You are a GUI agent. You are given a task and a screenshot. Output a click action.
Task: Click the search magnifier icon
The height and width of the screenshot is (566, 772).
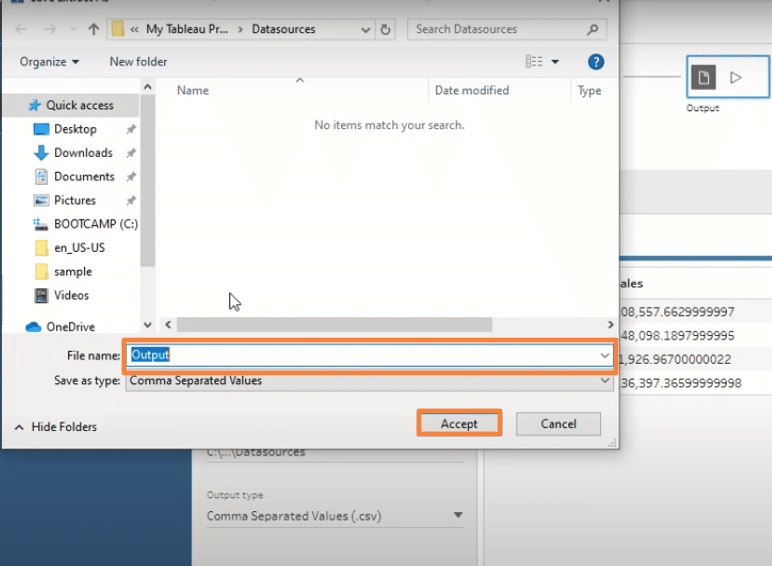(593, 30)
